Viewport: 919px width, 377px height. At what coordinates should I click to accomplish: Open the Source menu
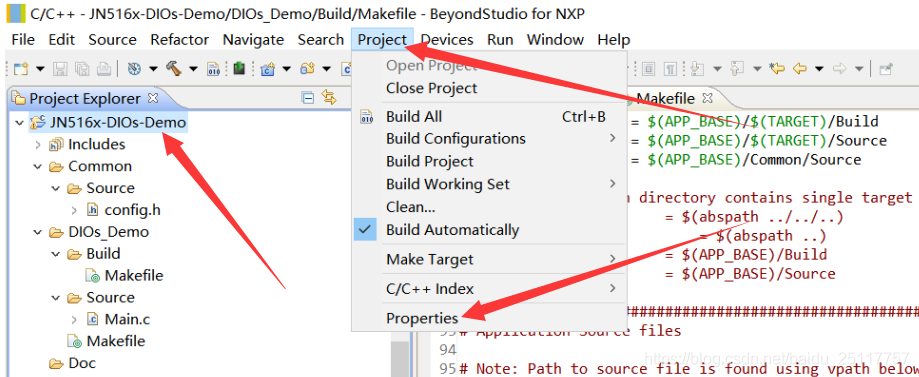pos(113,40)
